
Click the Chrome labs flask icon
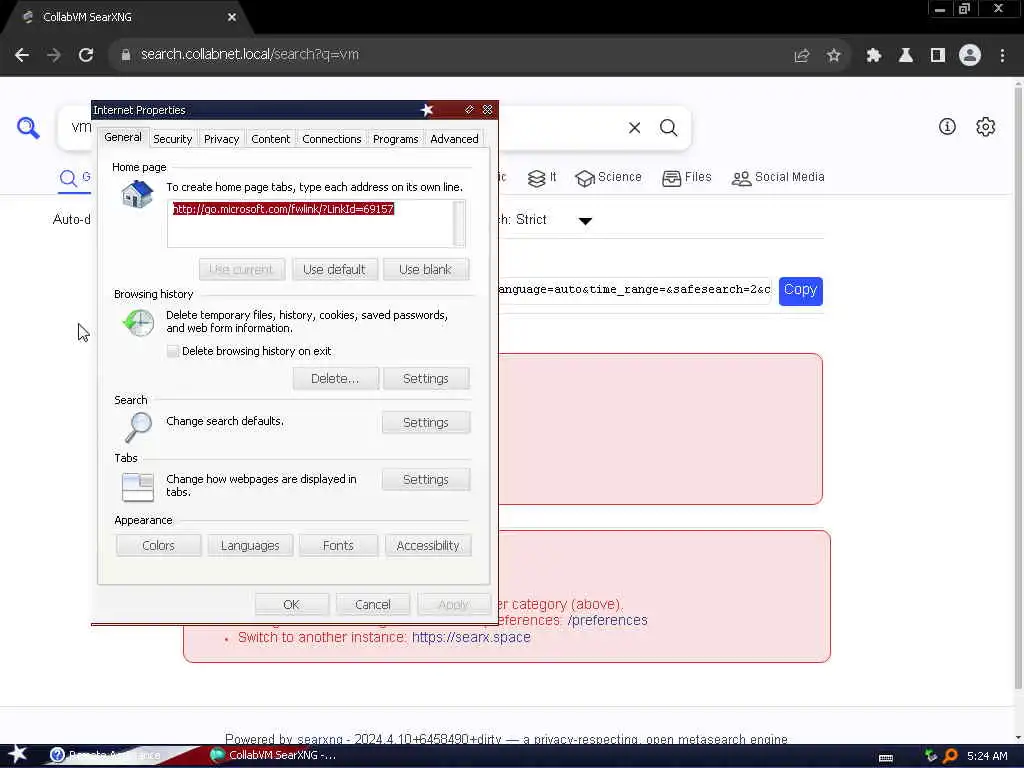[x=906, y=56]
